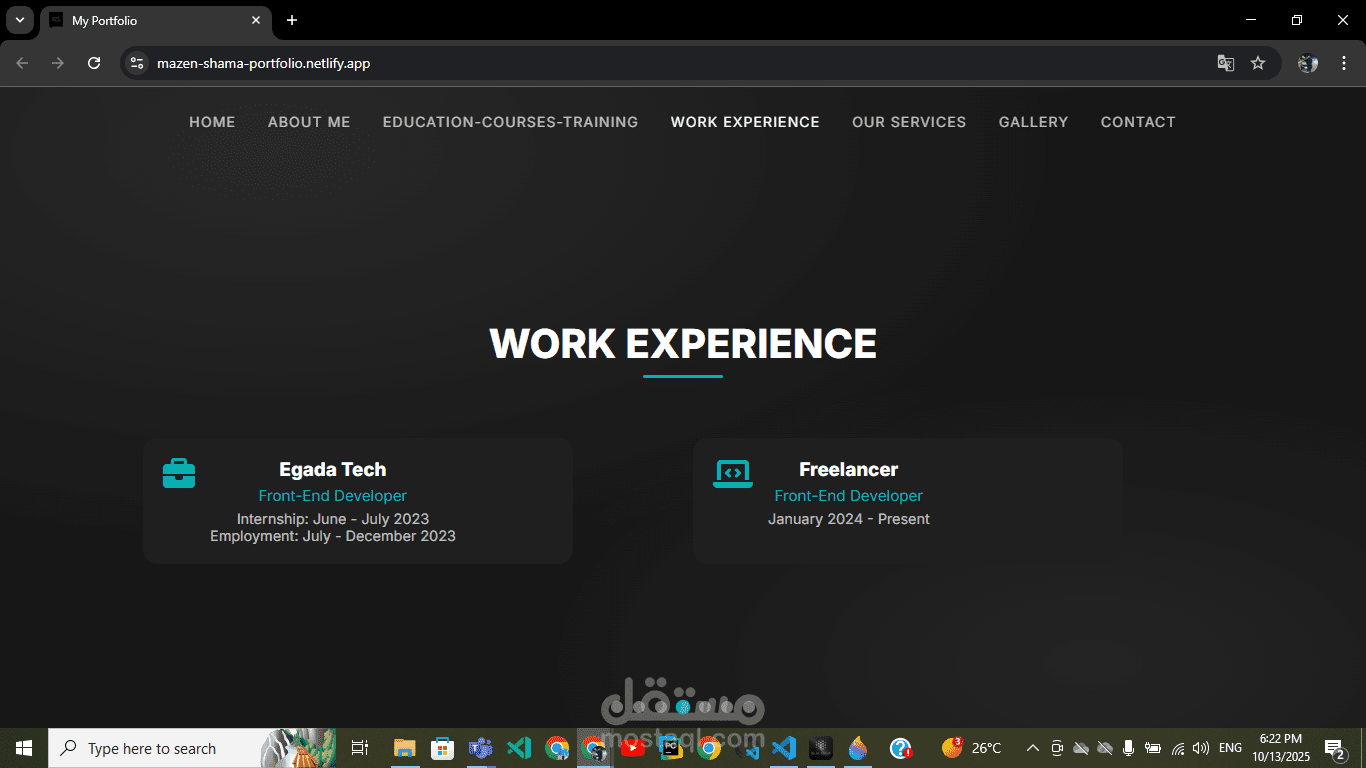Switch the ENG input language indicator

point(1230,748)
